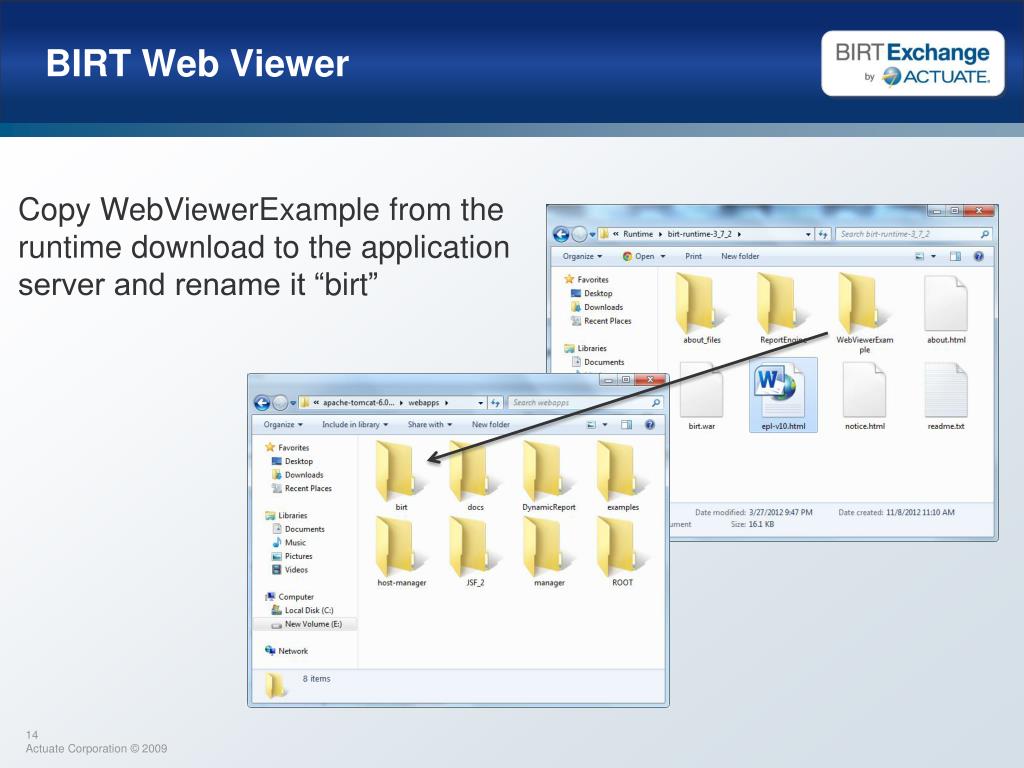Select the birt.war file

tap(701, 396)
